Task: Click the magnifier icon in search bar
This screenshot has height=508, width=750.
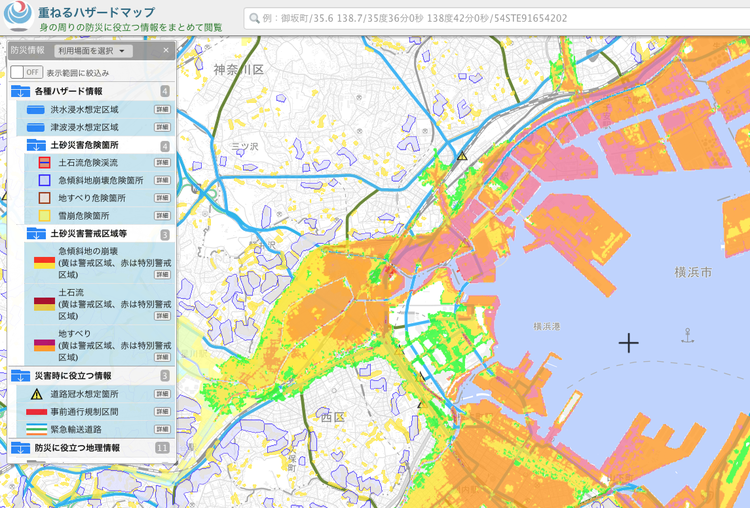Action: point(255,18)
